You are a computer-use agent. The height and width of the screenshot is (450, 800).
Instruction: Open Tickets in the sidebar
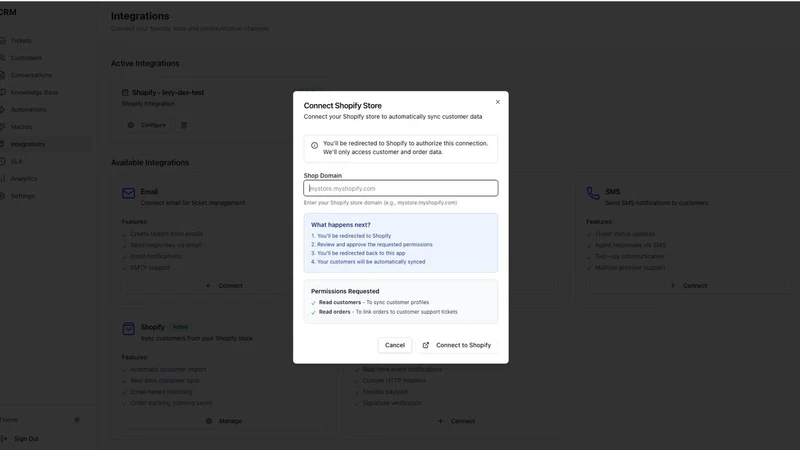pos(21,40)
